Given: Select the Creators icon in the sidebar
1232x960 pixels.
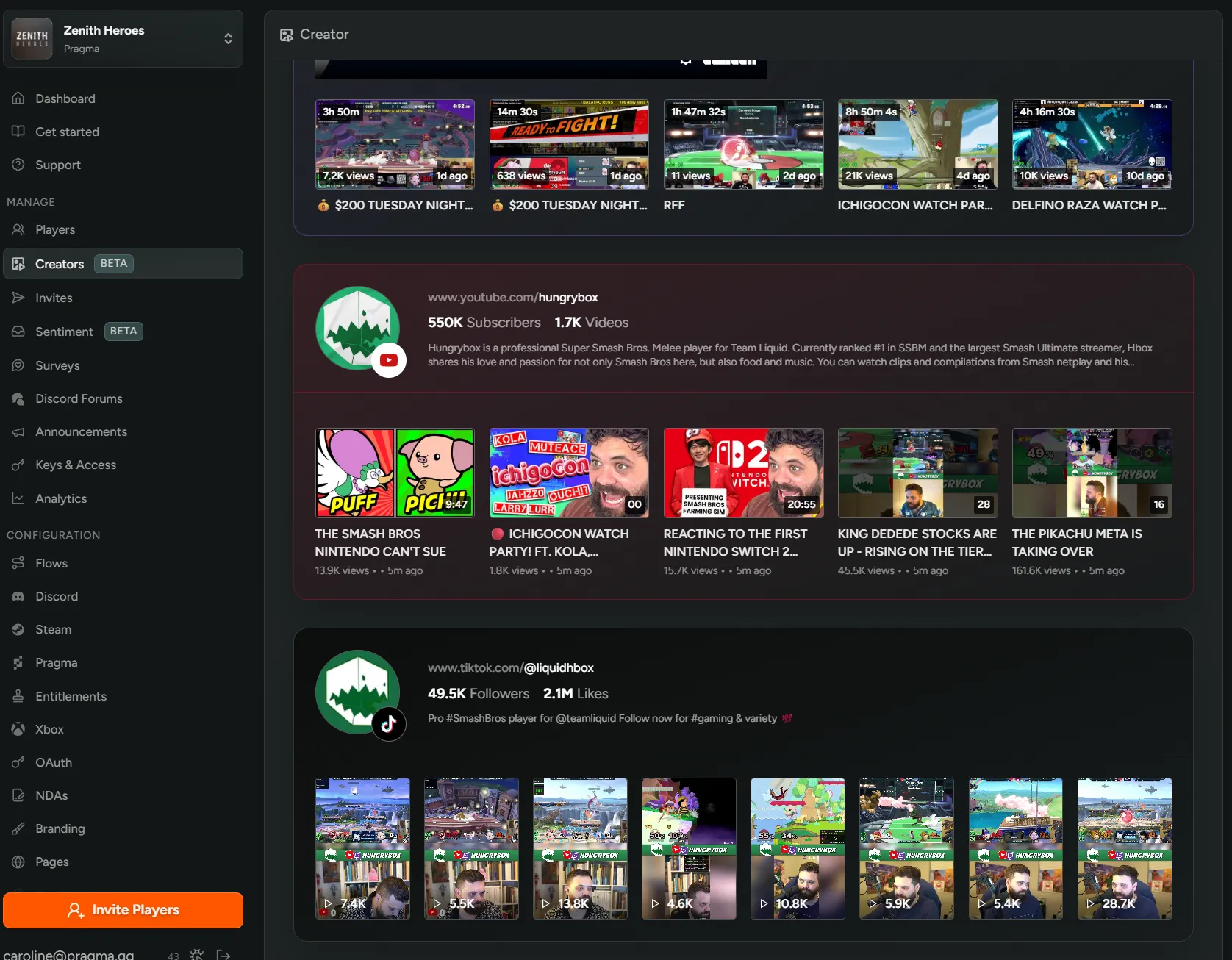Looking at the screenshot, I should pyautogui.click(x=18, y=263).
